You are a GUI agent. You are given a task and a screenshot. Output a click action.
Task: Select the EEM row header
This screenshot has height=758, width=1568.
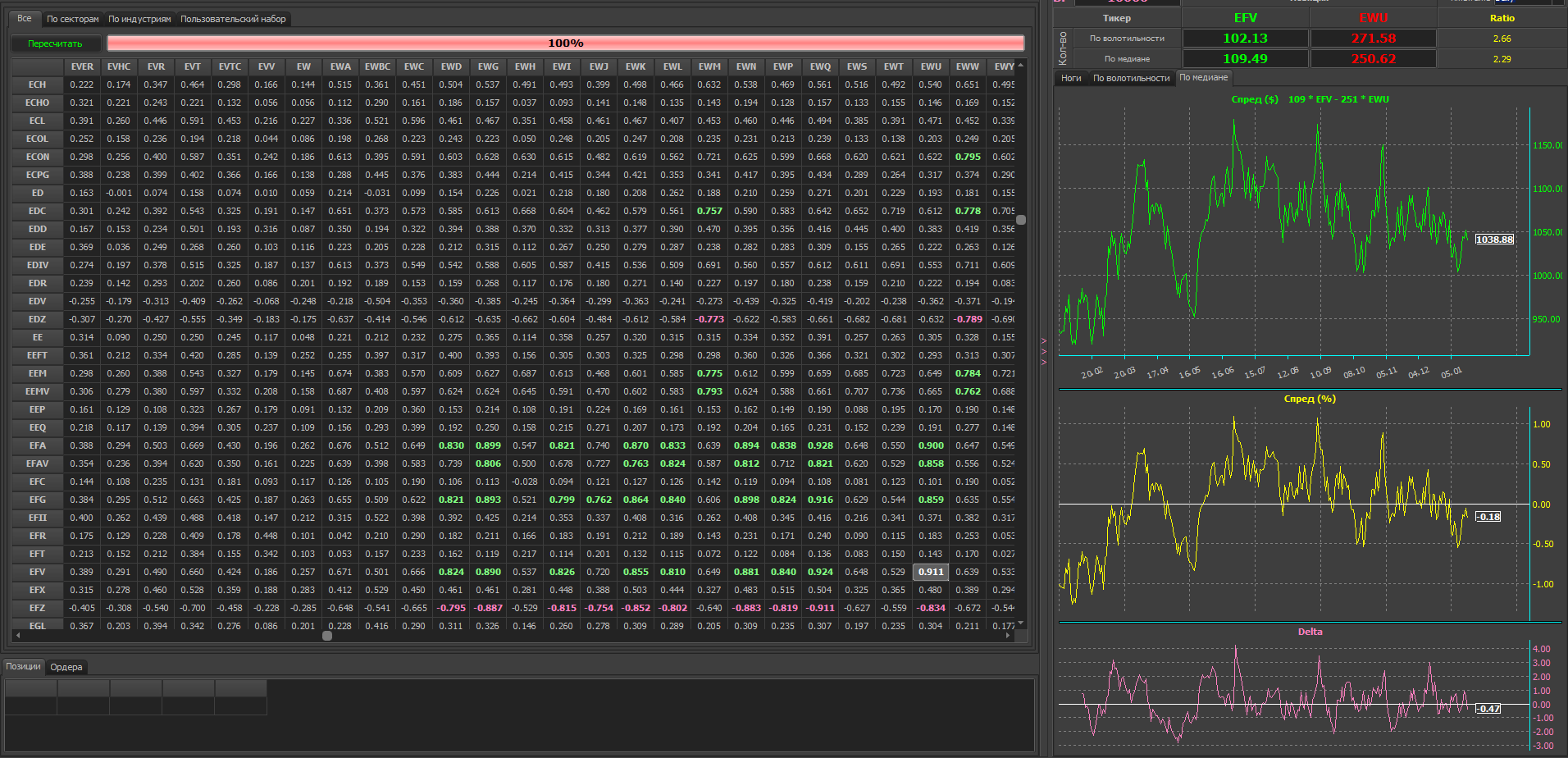38,373
